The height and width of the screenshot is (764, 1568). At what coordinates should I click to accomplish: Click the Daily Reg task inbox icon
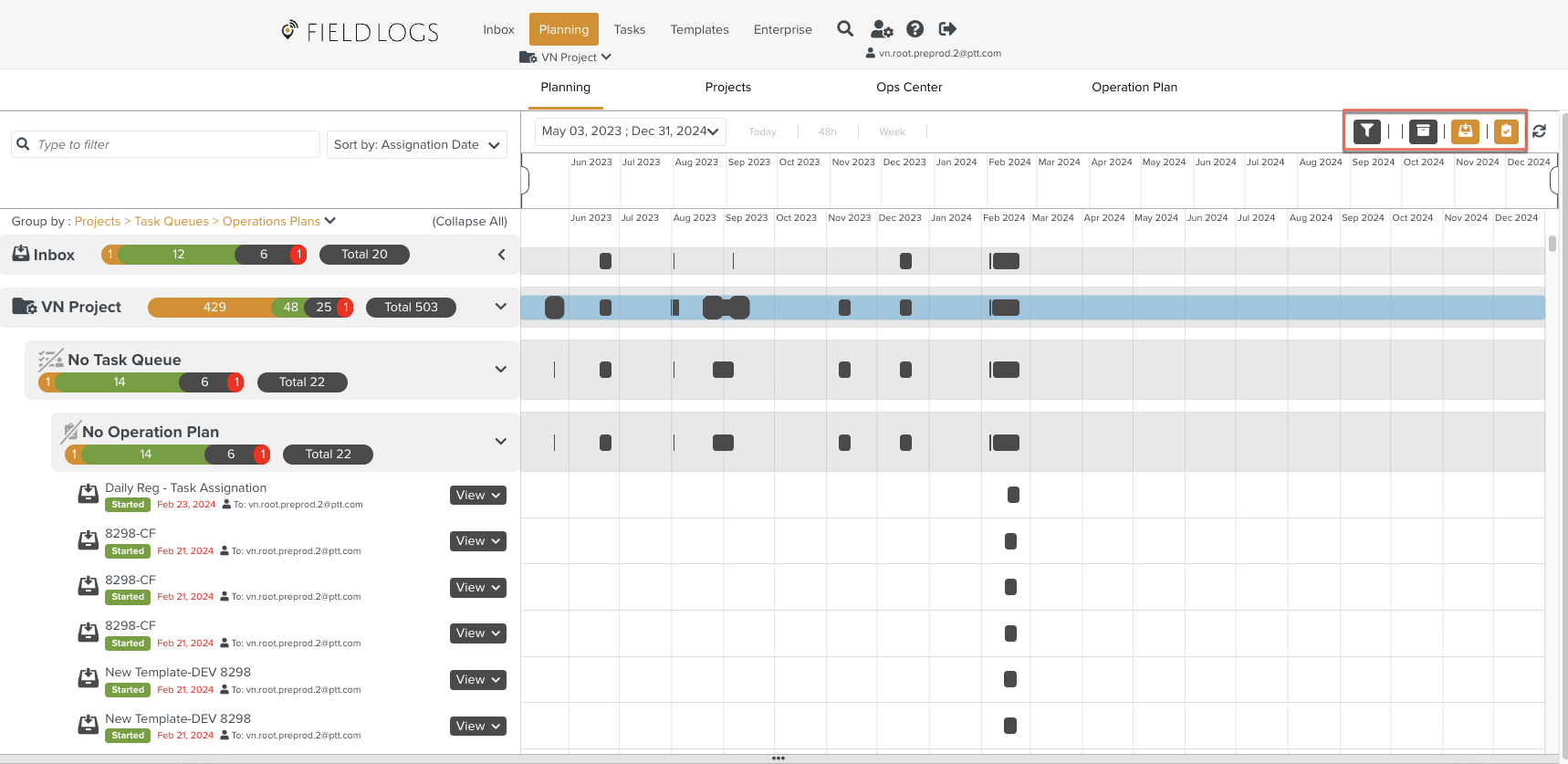point(88,495)
